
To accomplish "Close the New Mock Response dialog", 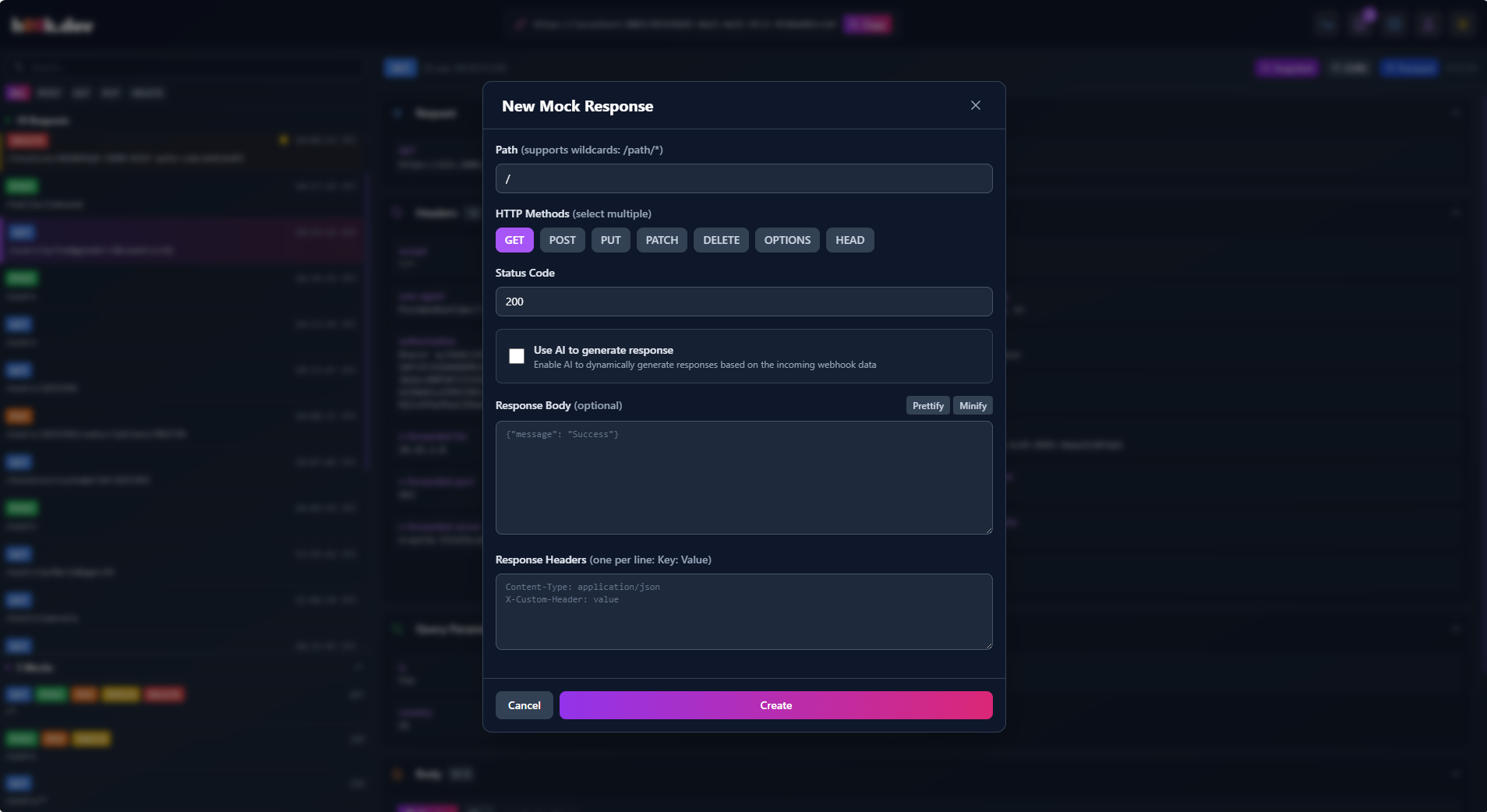I will click(975, 105).
